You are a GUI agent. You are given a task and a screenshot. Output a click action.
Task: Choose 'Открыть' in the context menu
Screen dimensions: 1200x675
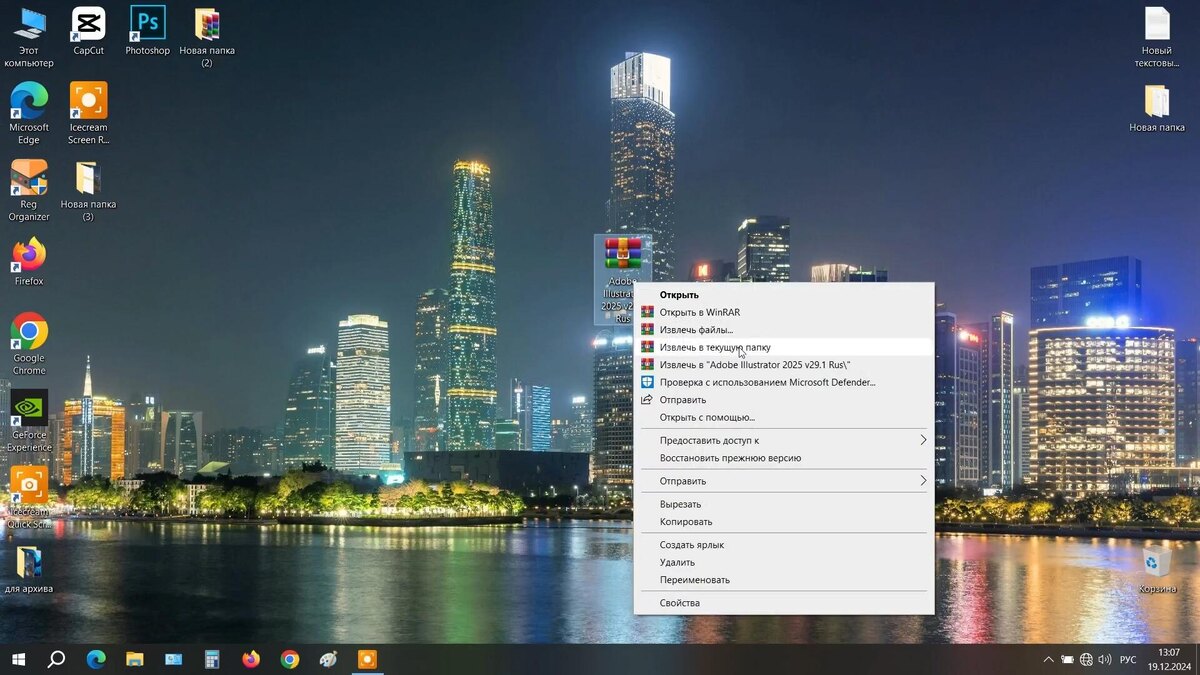(784, 295)
